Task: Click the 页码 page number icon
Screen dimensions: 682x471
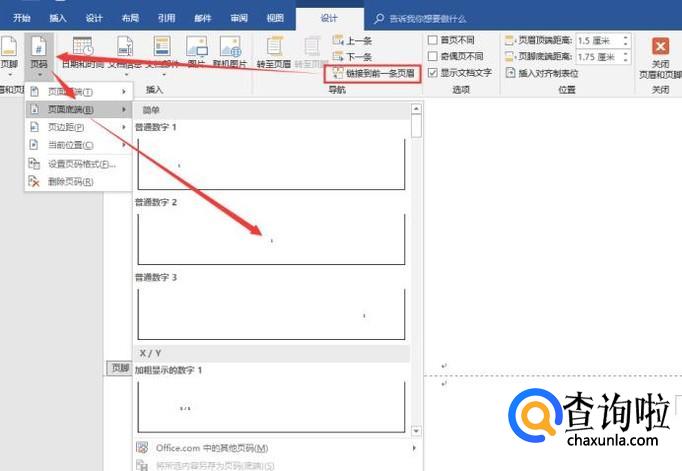Action: [39, 46]
